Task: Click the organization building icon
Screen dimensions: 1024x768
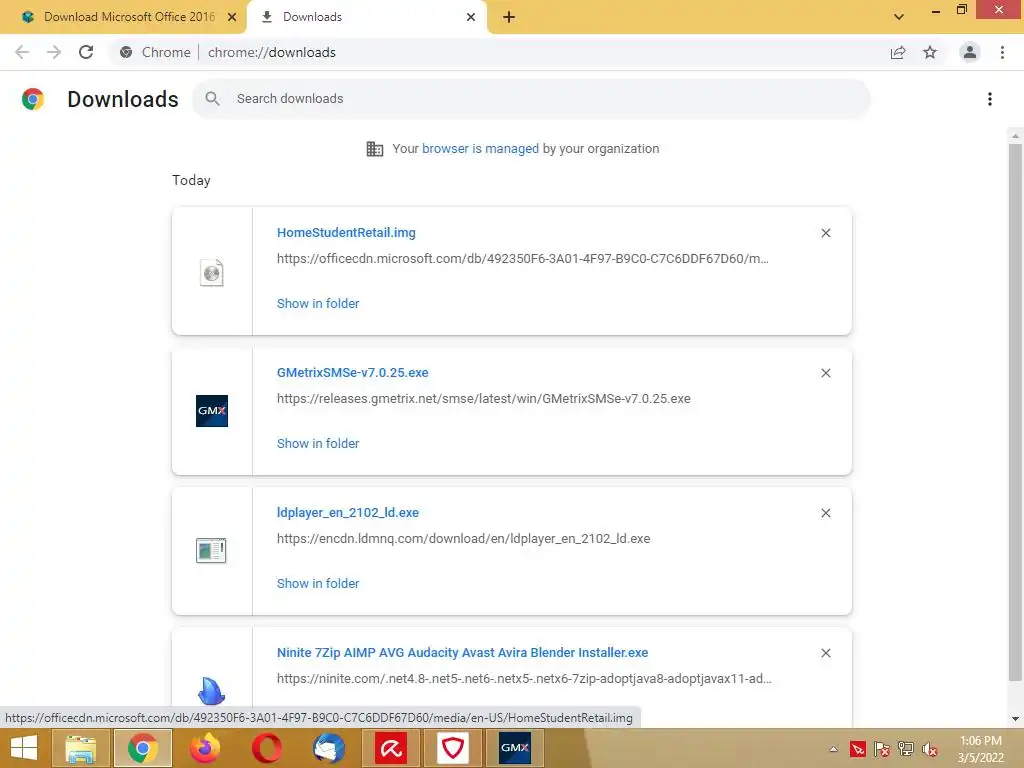Action: 375,149
